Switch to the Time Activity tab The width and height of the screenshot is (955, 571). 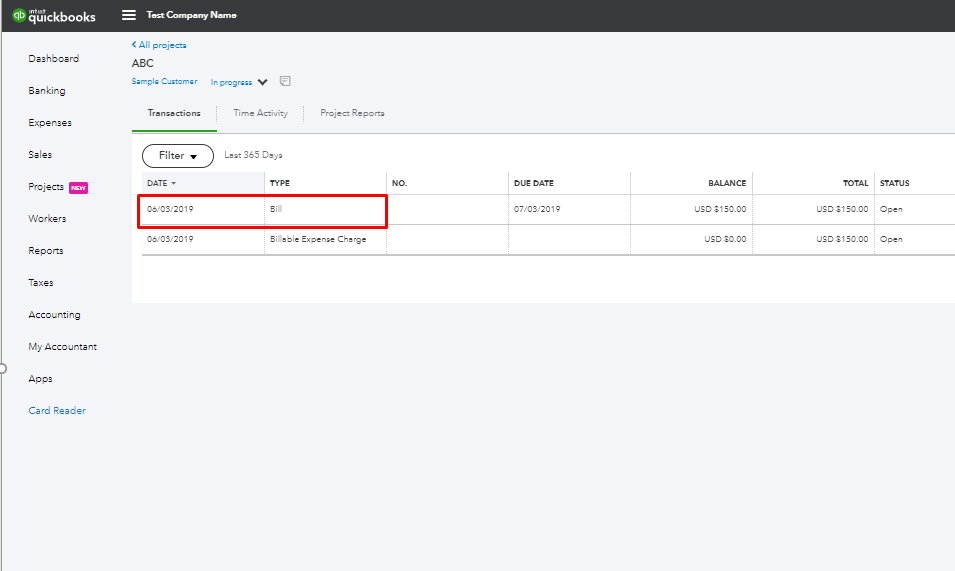click(x=260, y=113)
